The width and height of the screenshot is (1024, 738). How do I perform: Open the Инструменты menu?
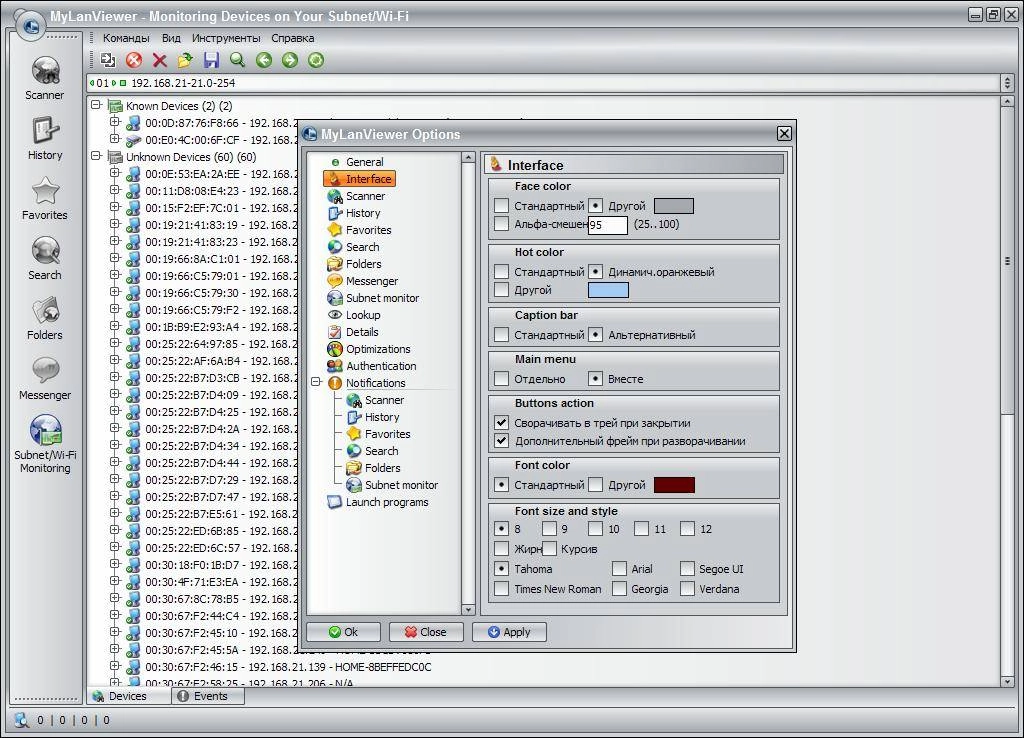pyautogui.click(x=226, y=38)
